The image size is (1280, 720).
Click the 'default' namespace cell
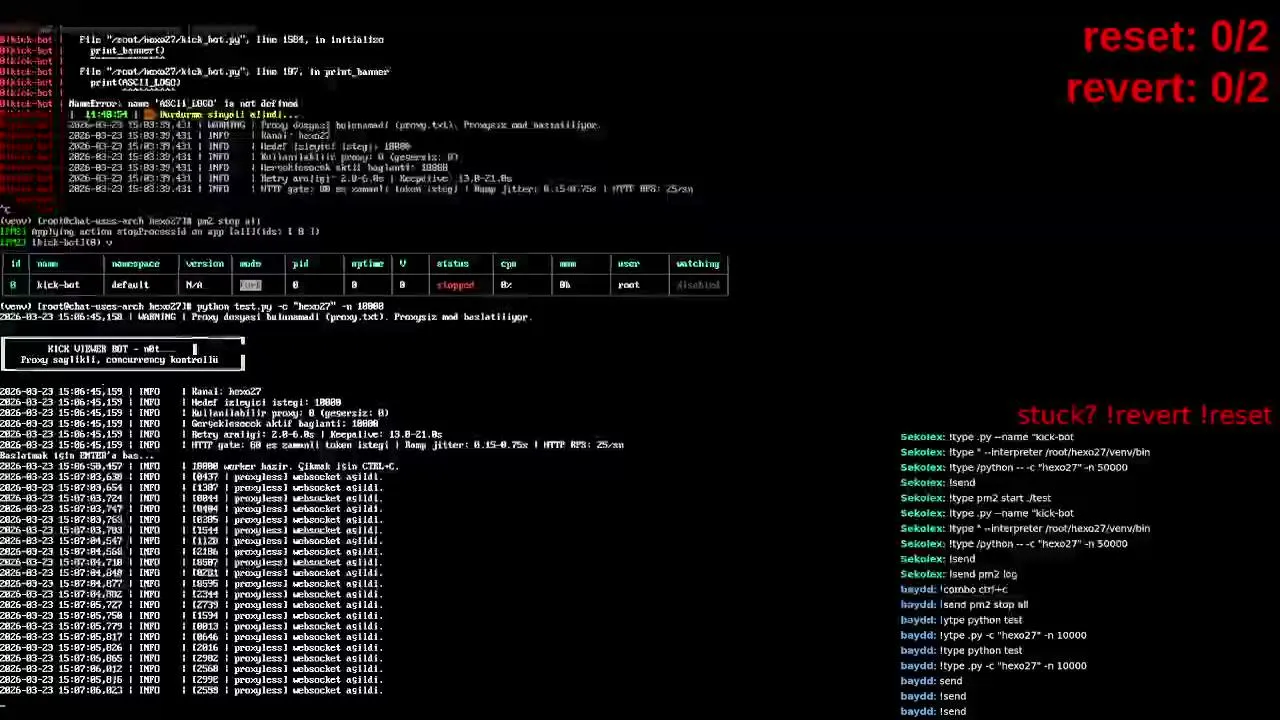point(130,285)
